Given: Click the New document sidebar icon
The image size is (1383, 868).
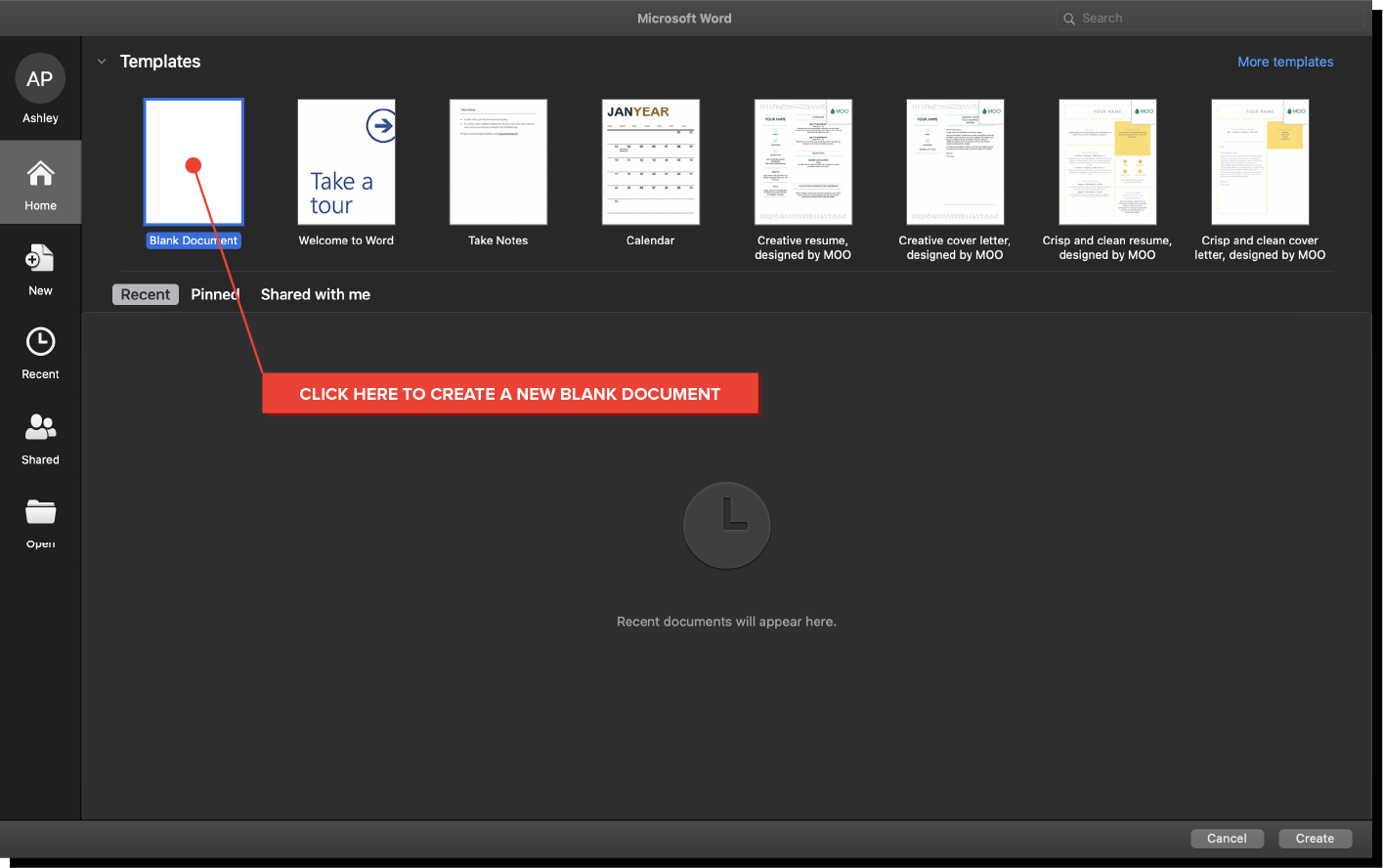Looking at the screenshot, I should (x=40, y=258).
